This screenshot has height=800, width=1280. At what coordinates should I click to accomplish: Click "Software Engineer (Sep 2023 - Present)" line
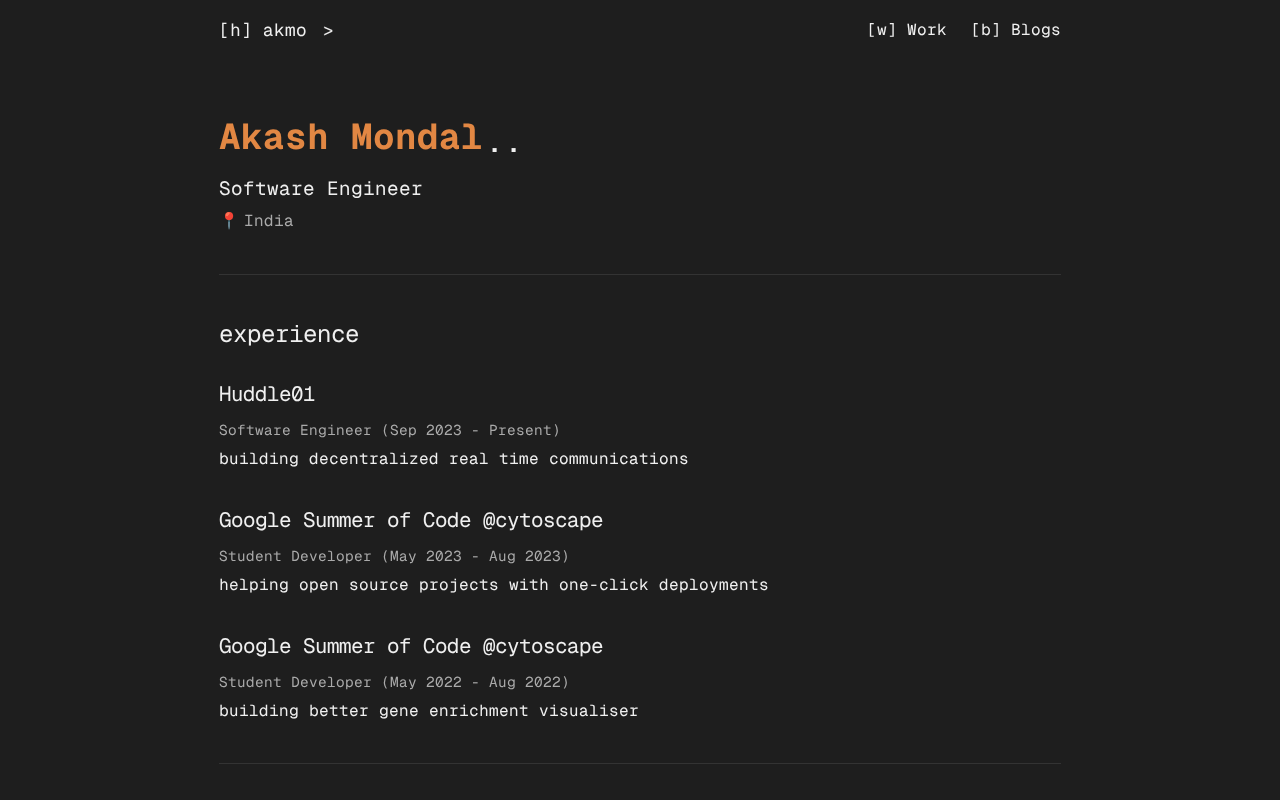click(x=389, y=430)
